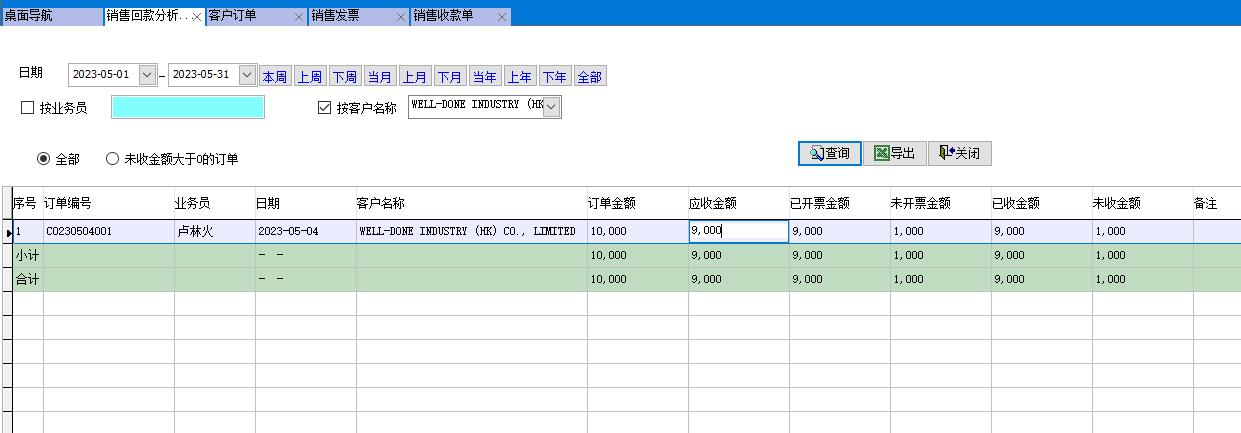Click the 关闭 exit door button
The width and height of the screenshot is (1241, 433).
[959, 153]
